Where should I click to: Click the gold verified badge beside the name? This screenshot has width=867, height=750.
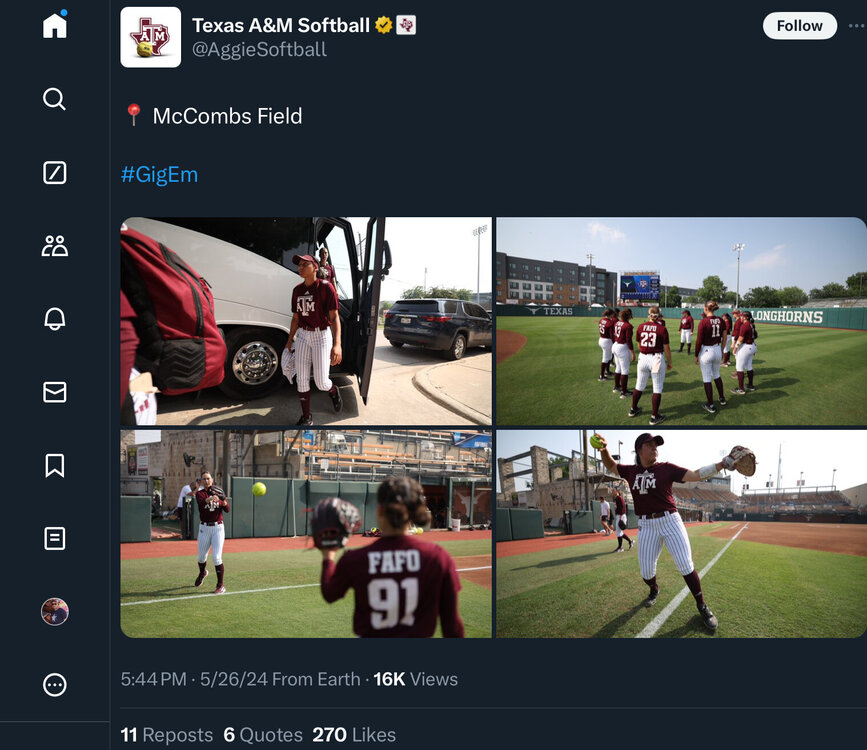(x=383, y=25)
